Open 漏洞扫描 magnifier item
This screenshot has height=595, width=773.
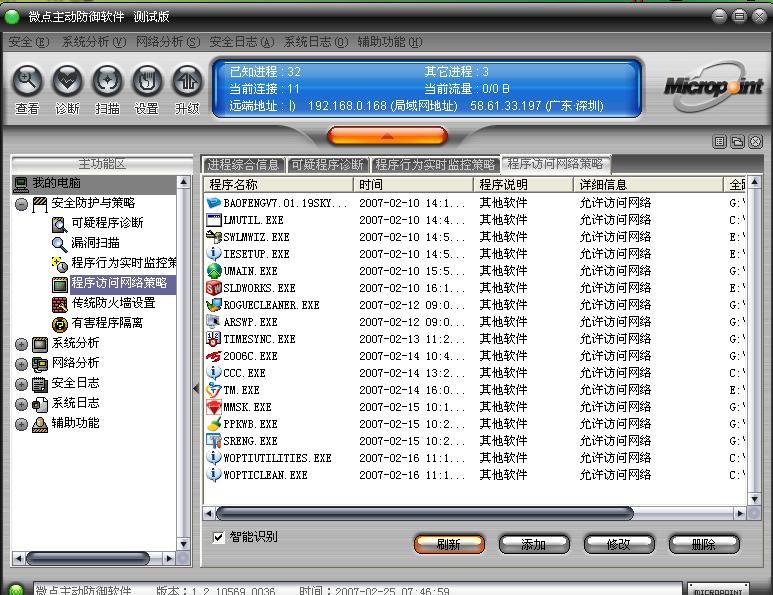pos(59,244)
